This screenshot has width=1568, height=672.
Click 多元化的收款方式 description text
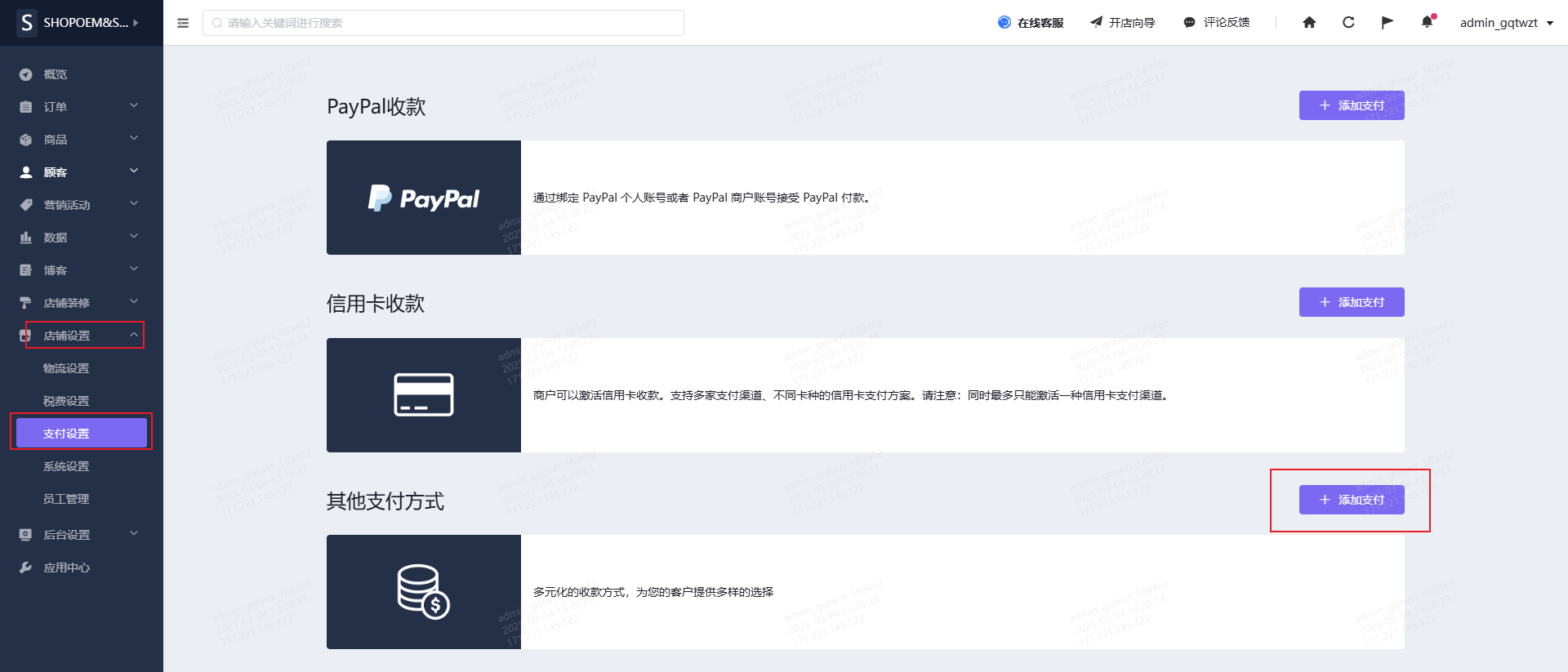point(653,592)
